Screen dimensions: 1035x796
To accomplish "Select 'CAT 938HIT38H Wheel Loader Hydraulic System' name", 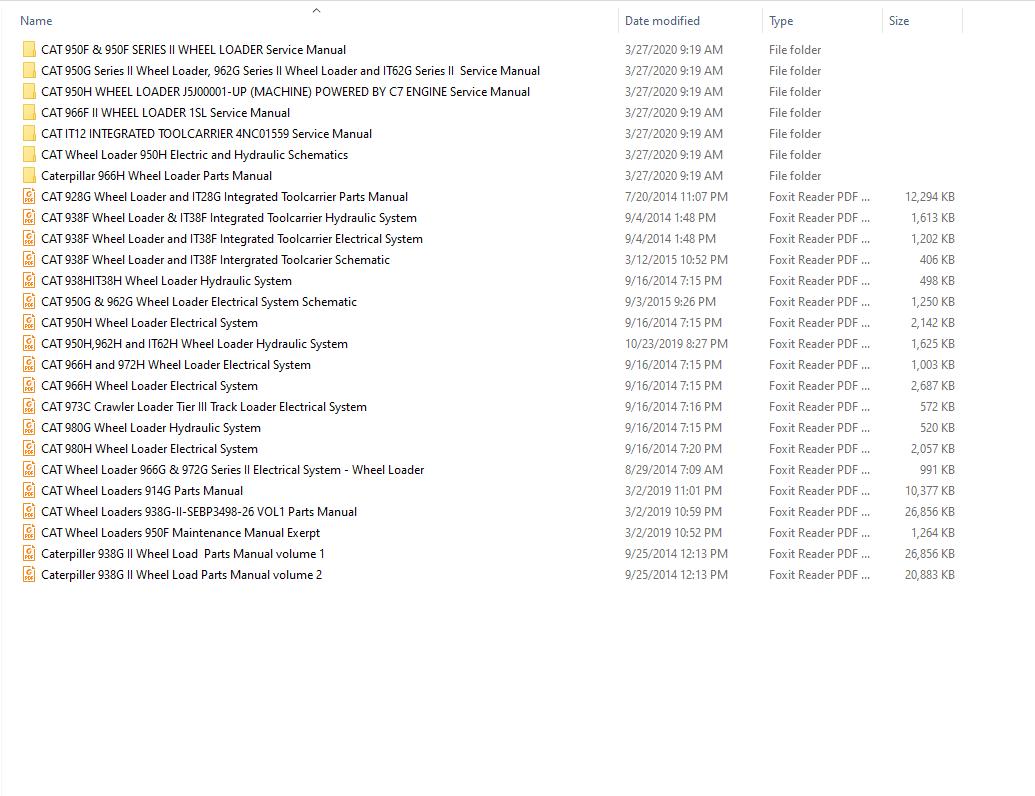I will (166, 281).
